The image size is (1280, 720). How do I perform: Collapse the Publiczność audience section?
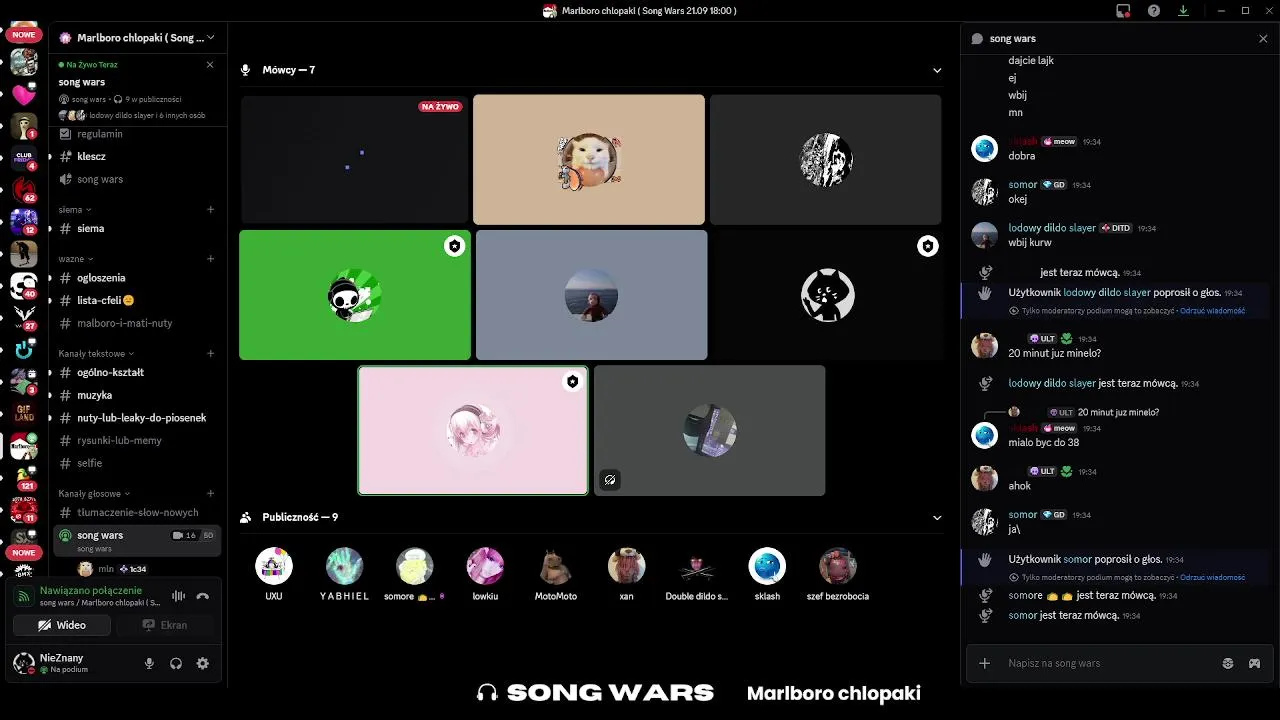pyautogui.click(x=937, y=517)
